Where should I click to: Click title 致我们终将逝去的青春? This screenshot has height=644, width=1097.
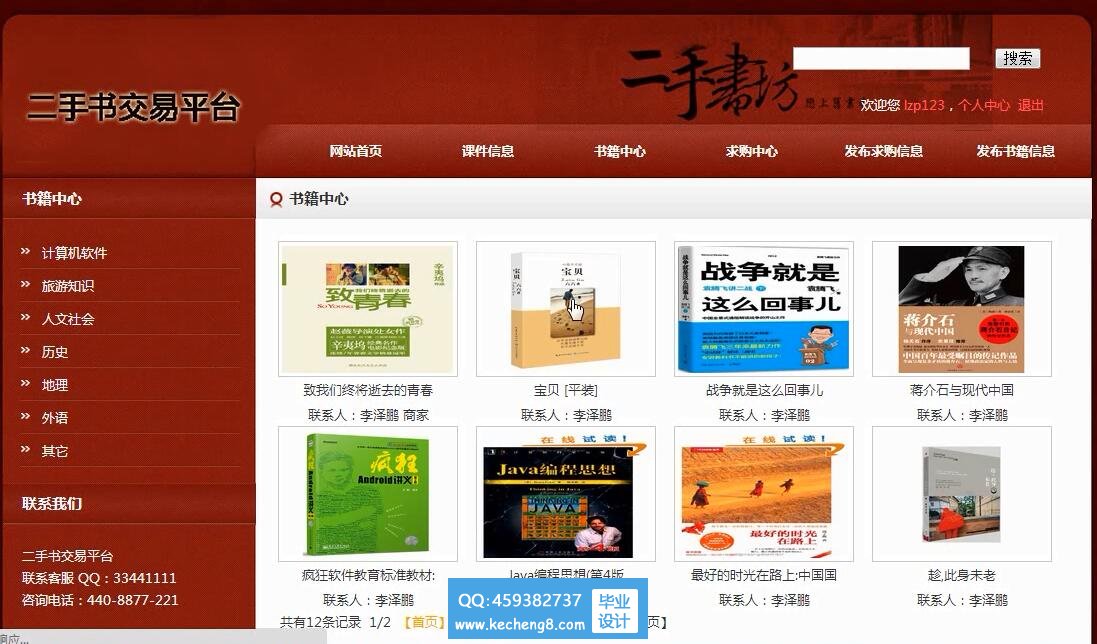click(368, 390)
